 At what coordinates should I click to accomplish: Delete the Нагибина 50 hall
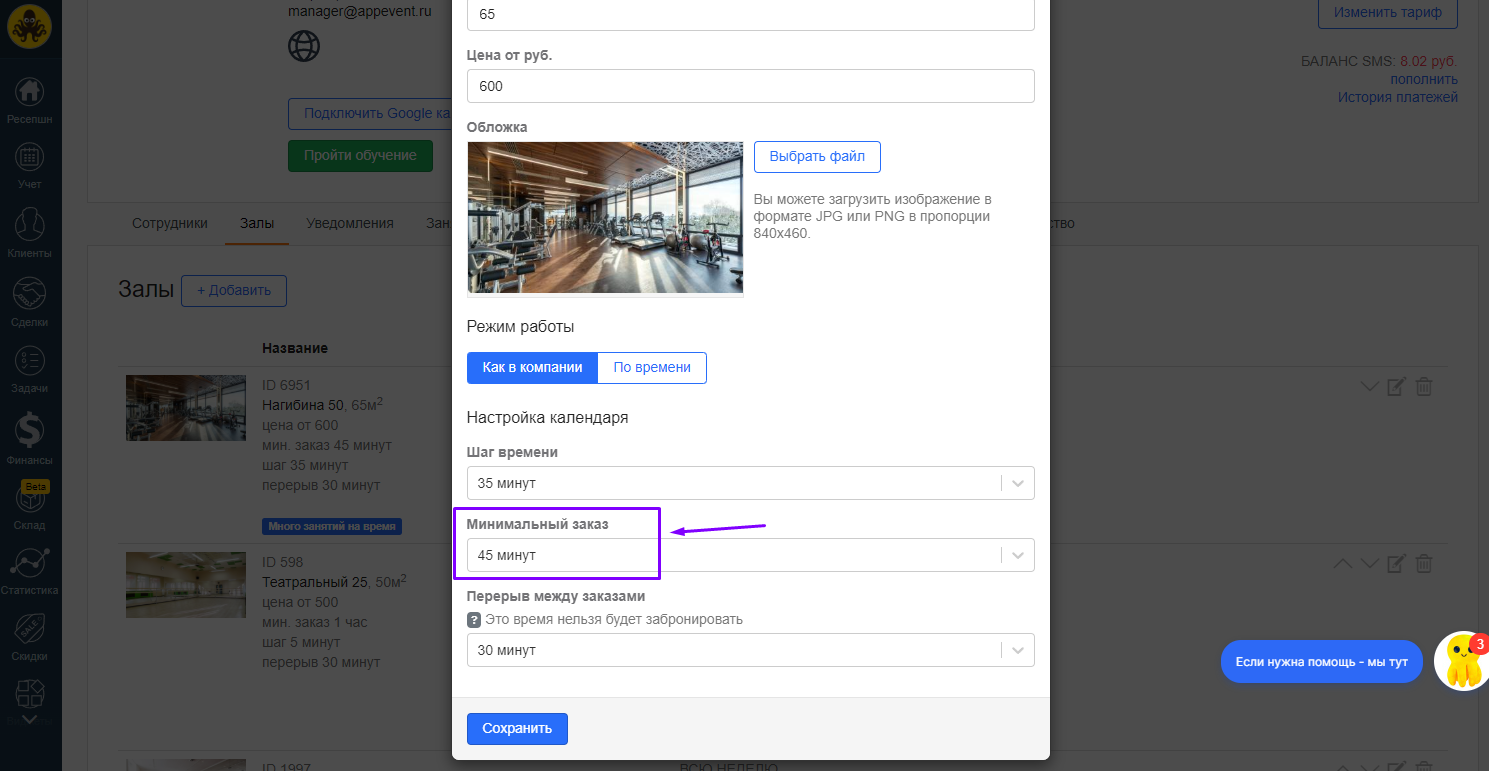pyautogui.click(x=1424, y=387)
